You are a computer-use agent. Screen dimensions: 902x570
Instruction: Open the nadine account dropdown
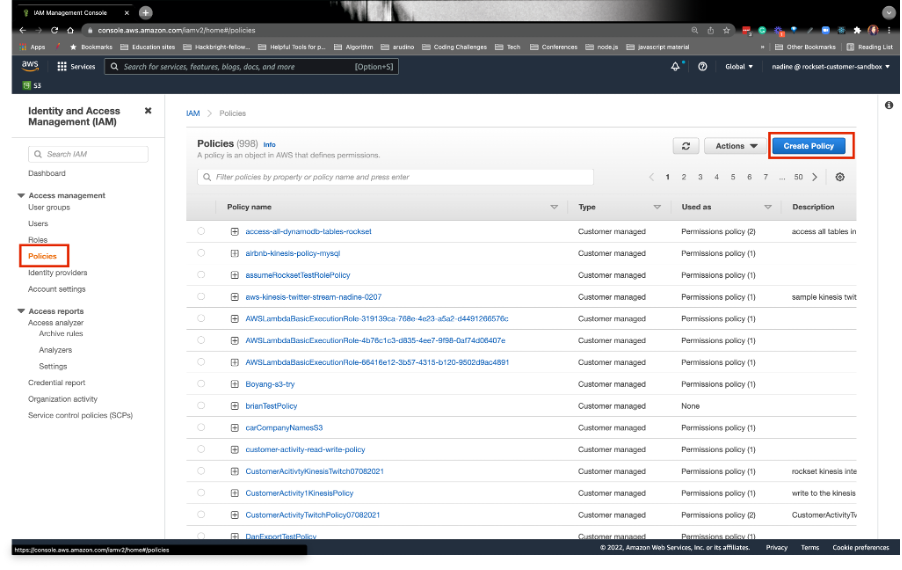[831, 67]
